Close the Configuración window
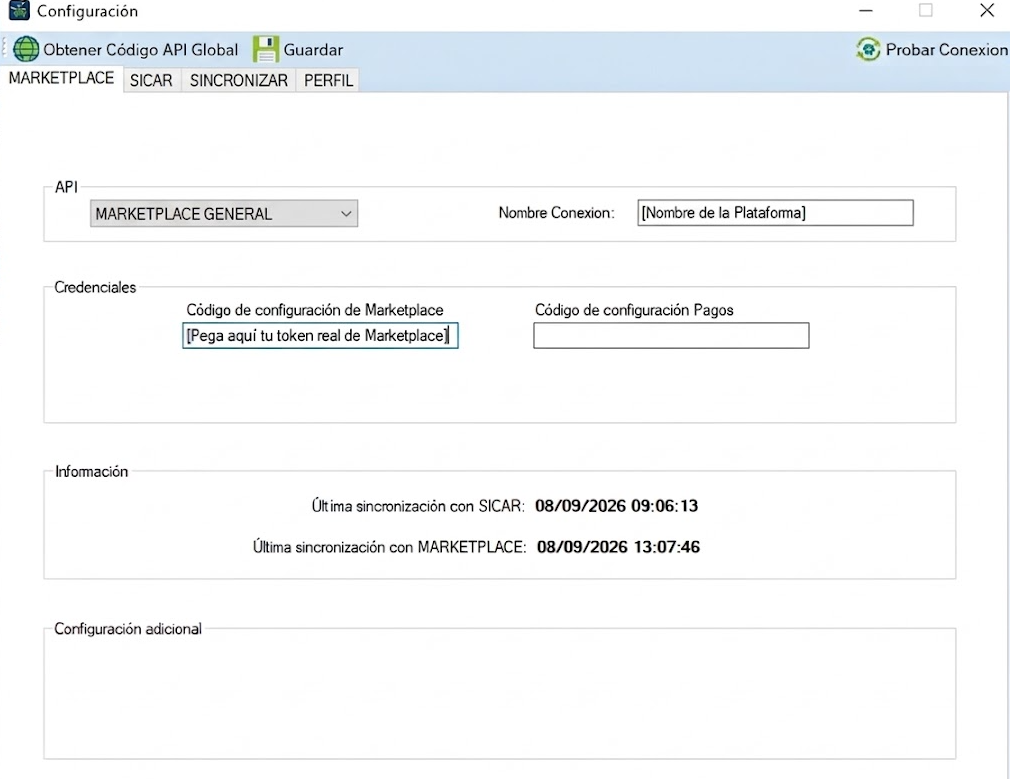This screenshot has height=779, width=1010. (987, 10)
